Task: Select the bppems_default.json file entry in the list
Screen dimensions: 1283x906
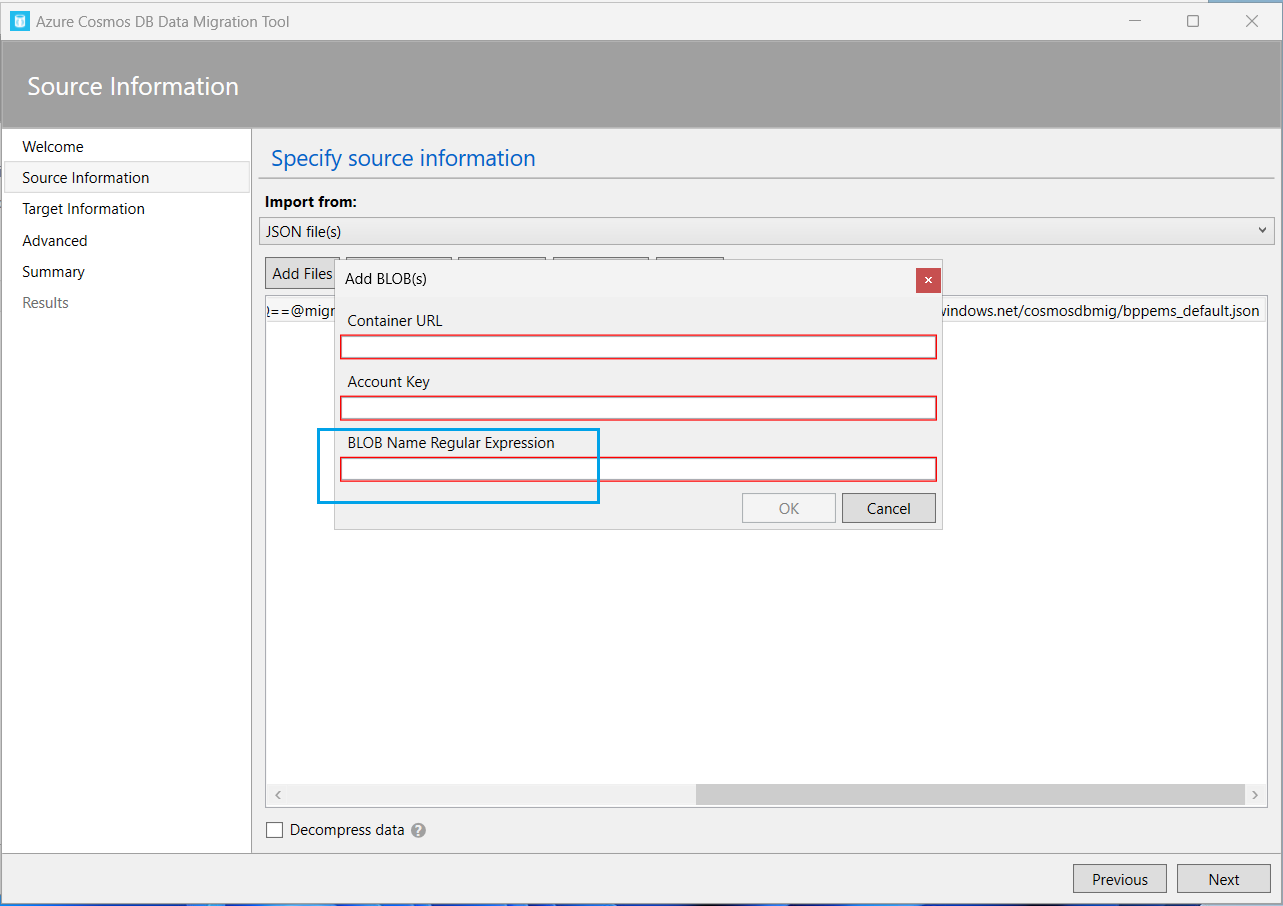Action: [x=766, y=311]
